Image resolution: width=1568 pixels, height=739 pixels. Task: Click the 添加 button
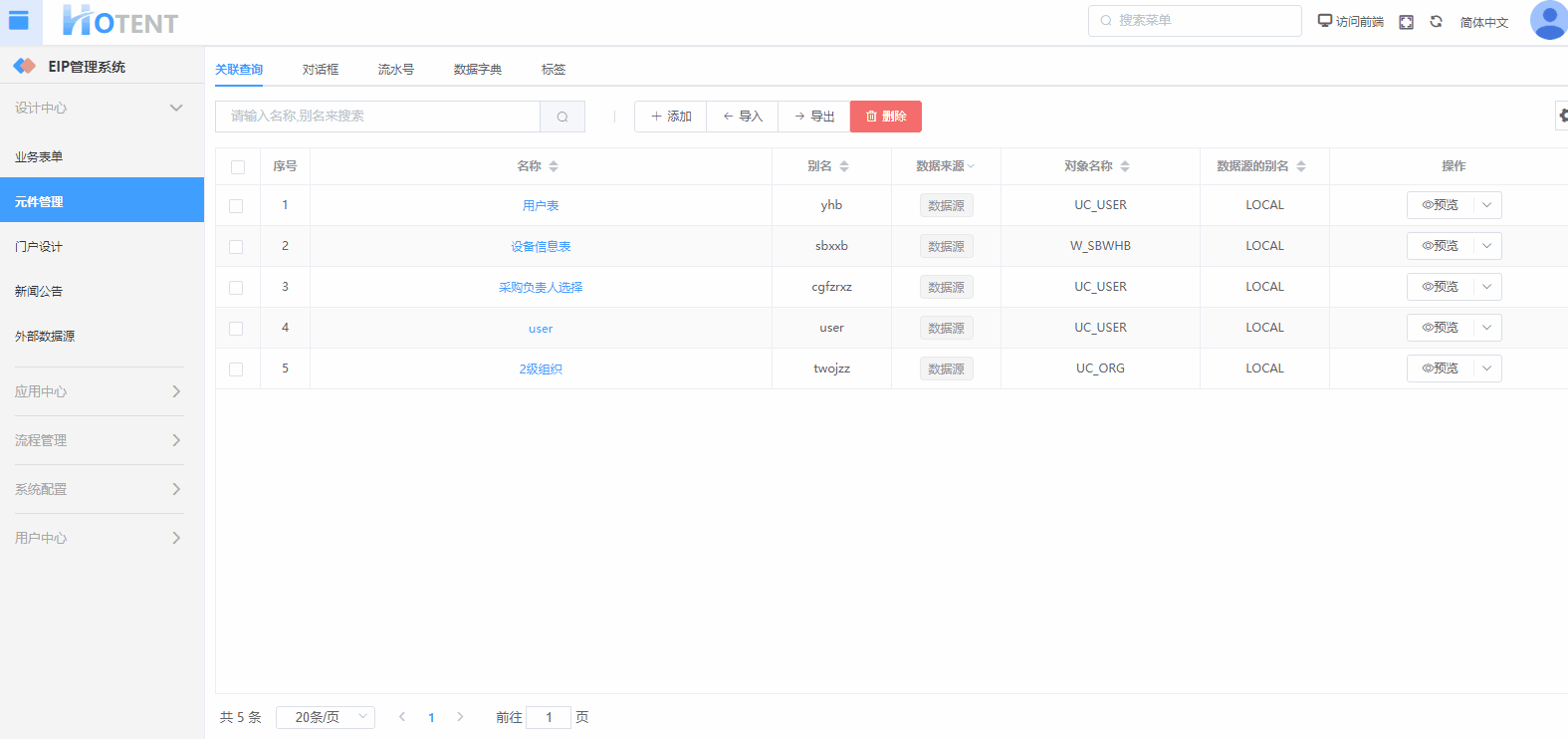click(670, 117)
